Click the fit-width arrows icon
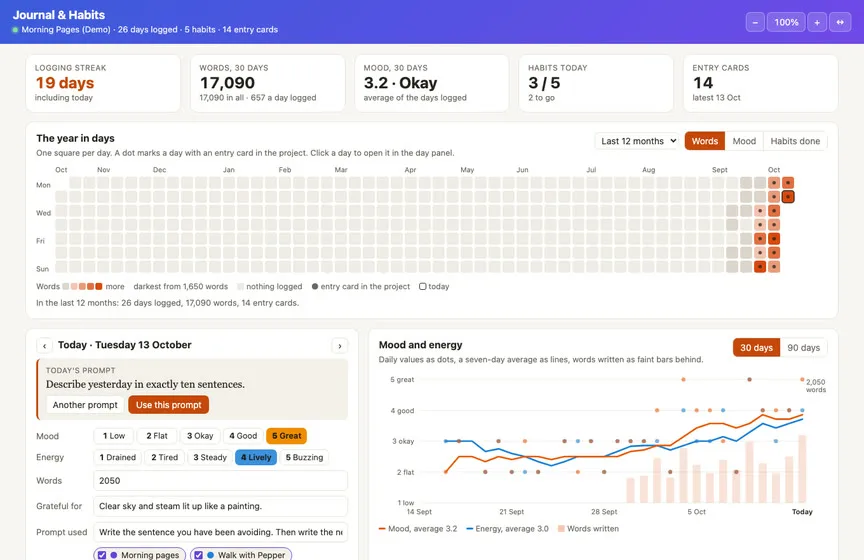This screenshot has height=560, width=864. point(840,23)
